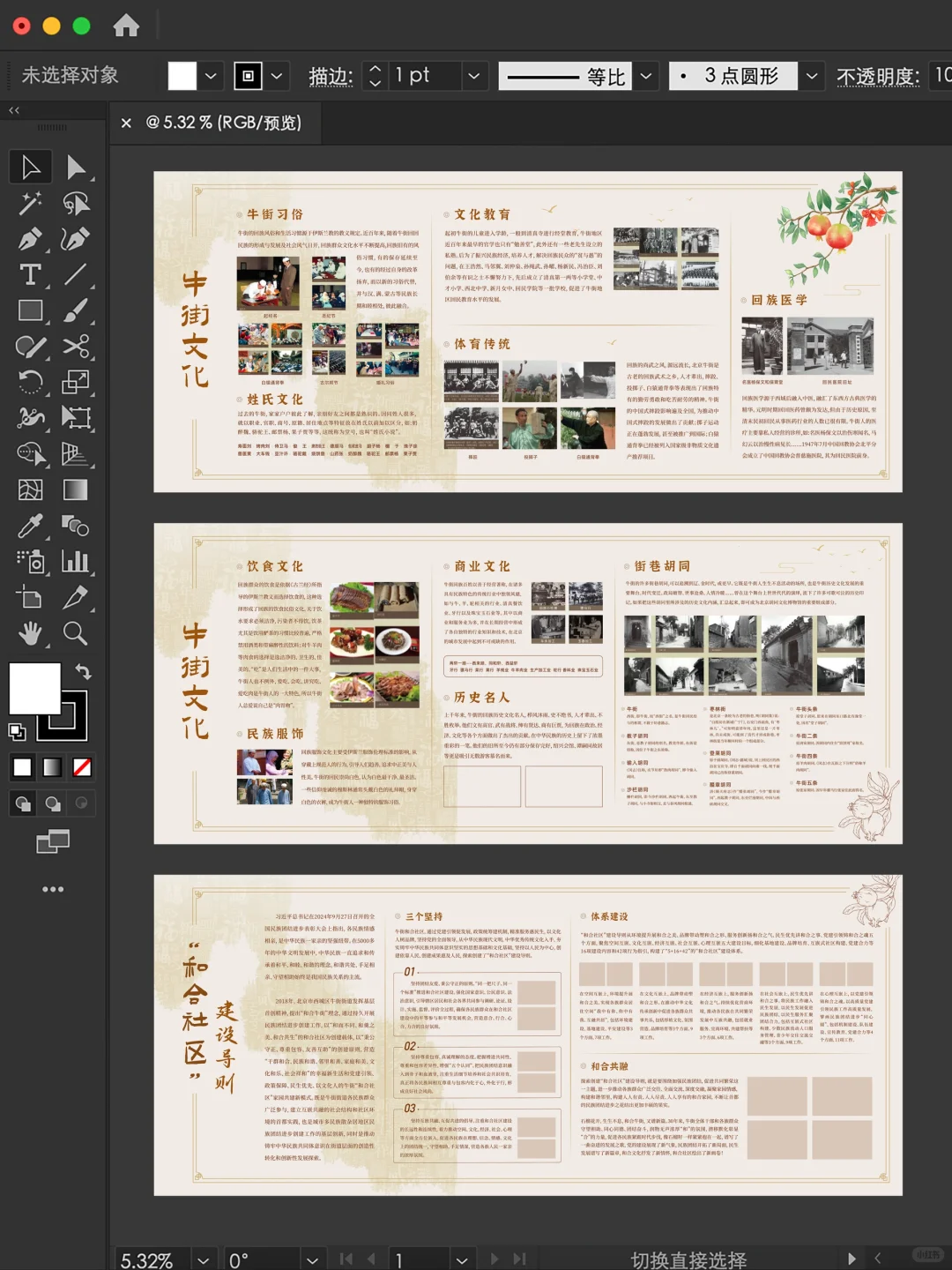Select the Blend tool
The width and height of the screenshot is (952, 1270).
click(76, 526)
